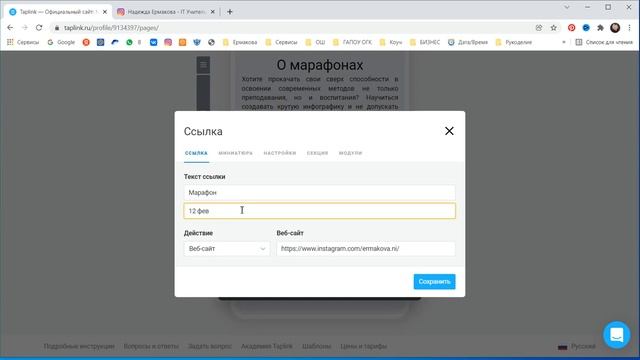Image resolution: width=640 pixels, height=360 pixels.
Task: Save the link with the Сохранить button
Action: (434, 282)
